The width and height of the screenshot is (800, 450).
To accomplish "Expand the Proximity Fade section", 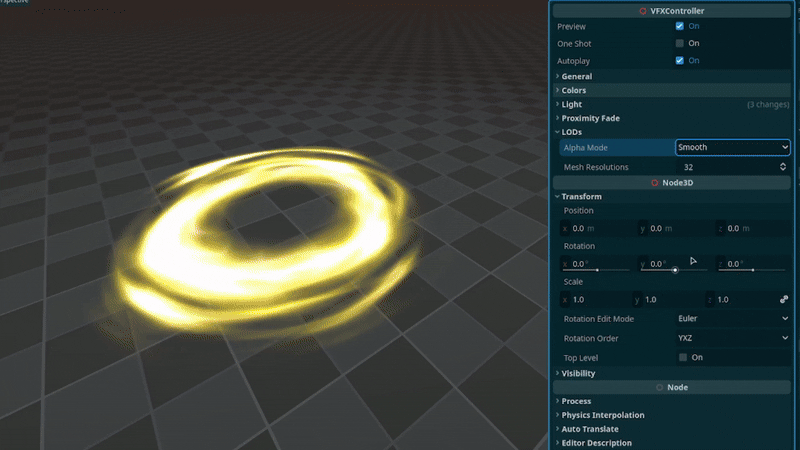I will pos(672,118).
